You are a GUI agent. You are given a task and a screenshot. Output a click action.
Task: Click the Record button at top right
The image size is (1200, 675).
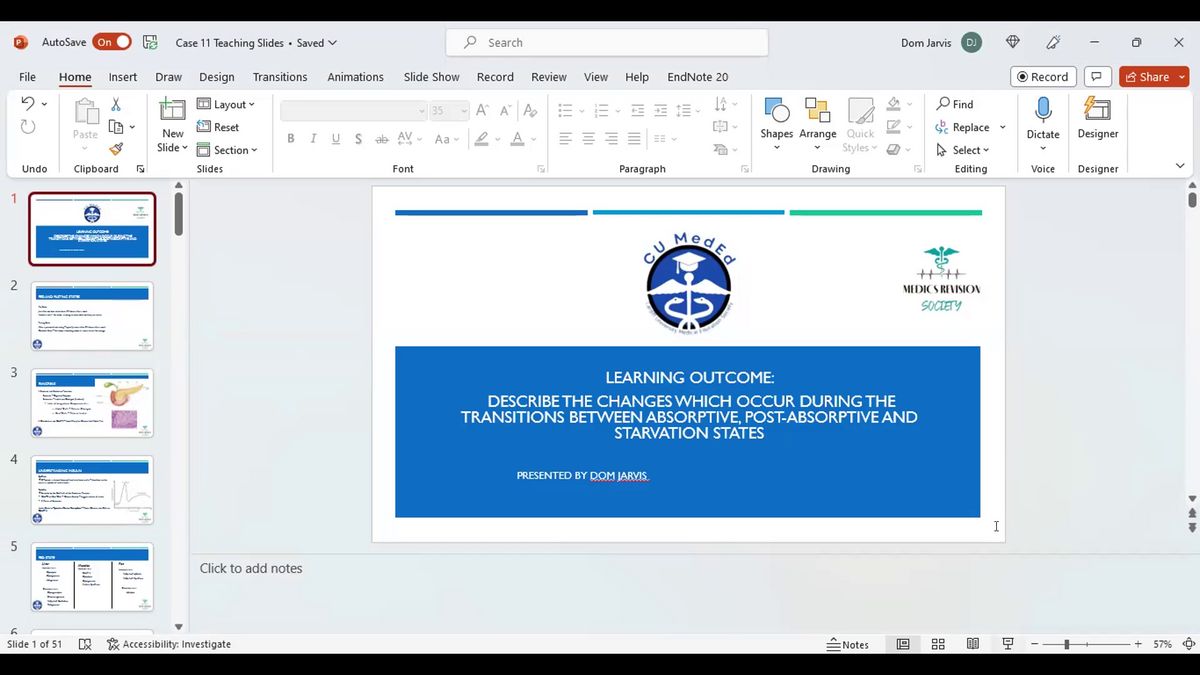tap(1042, 77)
